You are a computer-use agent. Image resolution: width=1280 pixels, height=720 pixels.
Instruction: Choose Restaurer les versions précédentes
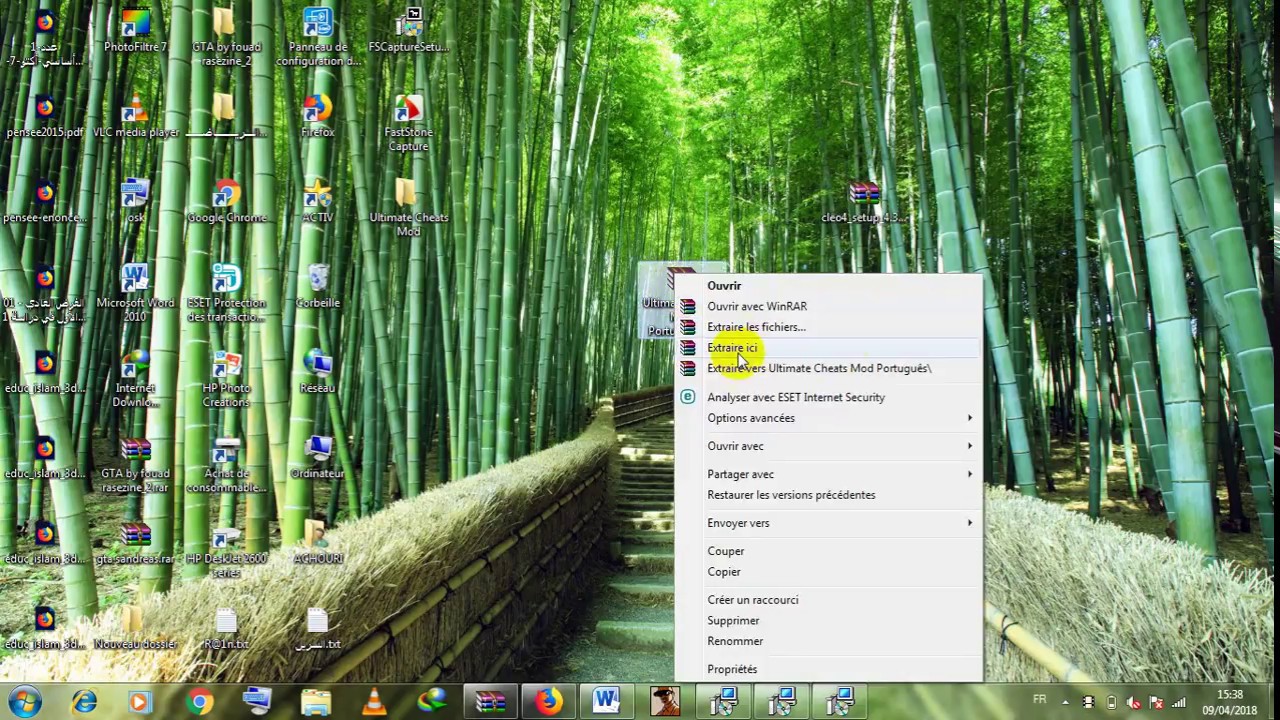(x=828, y=495)
